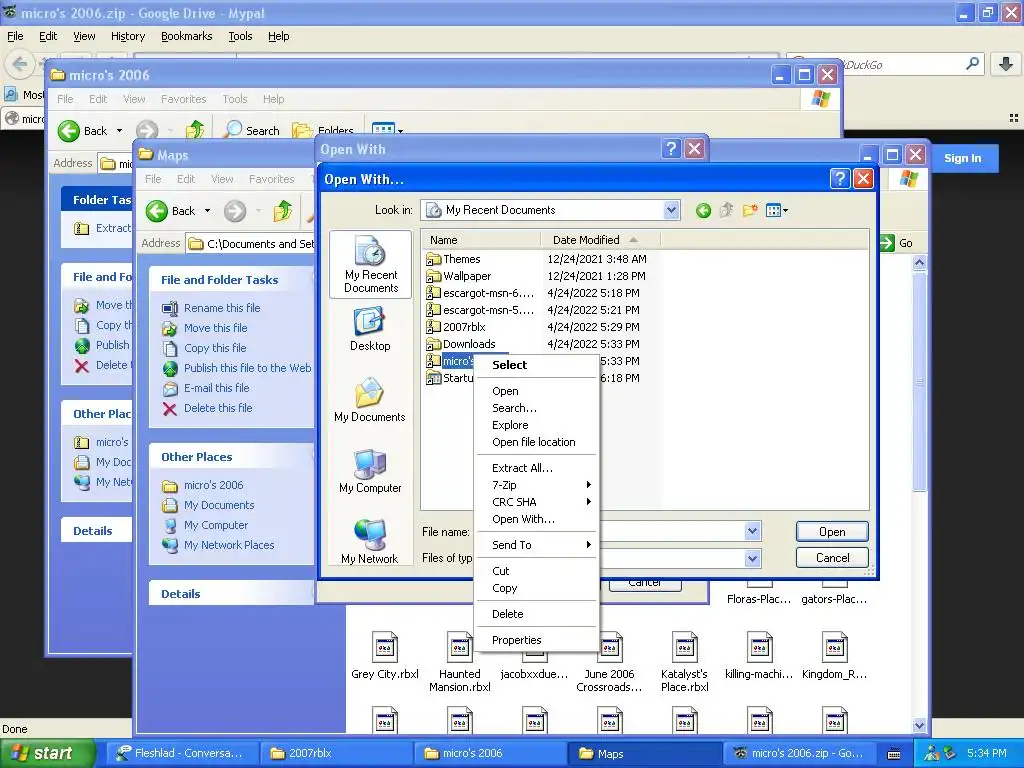Open Haunted Mansion.rbxl file icon

(460, 647)
